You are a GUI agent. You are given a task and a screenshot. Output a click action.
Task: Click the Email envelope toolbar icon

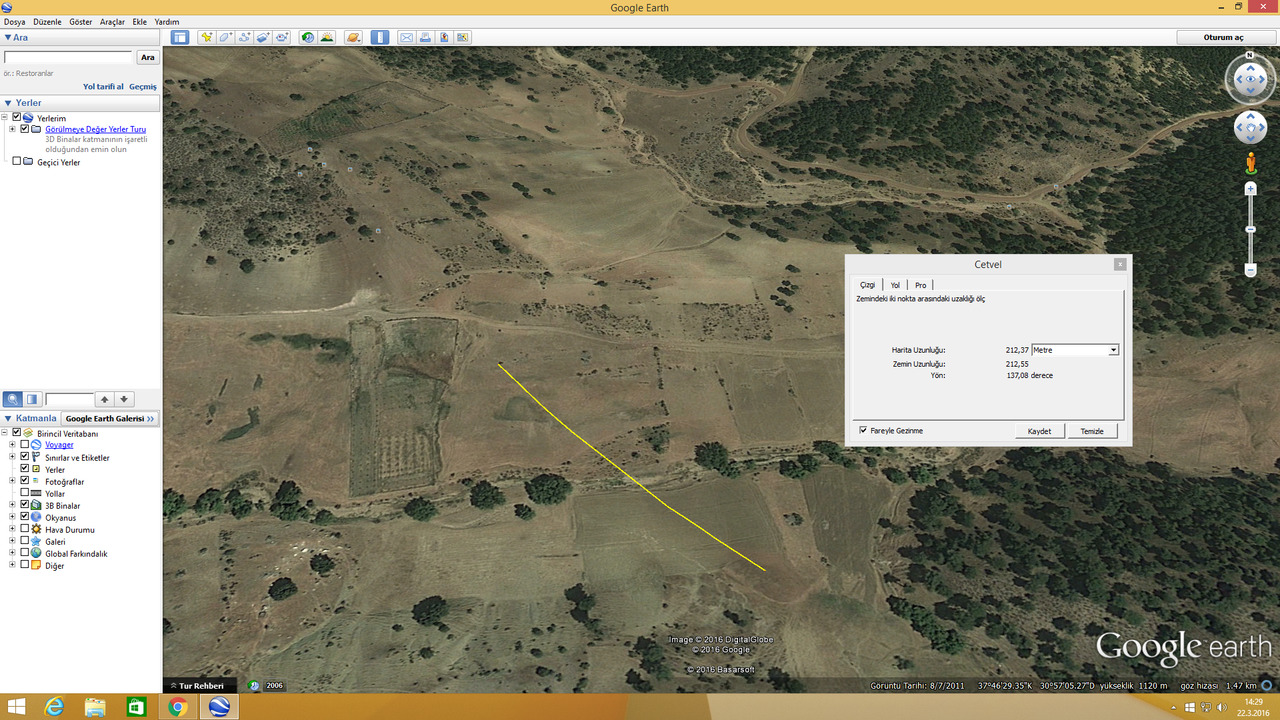(x=406, y=37)
